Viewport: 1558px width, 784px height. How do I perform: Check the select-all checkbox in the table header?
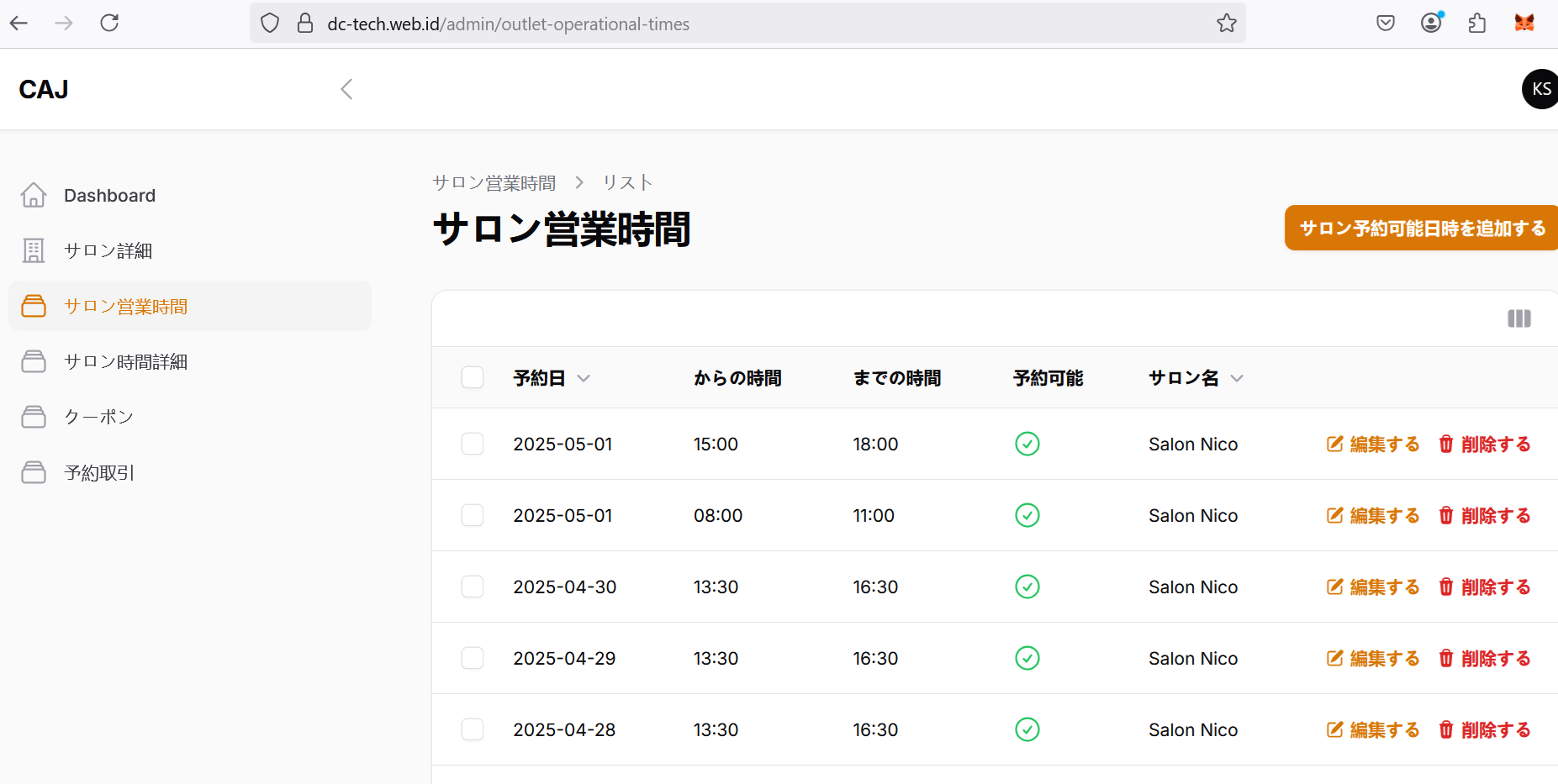coord(472,377)
